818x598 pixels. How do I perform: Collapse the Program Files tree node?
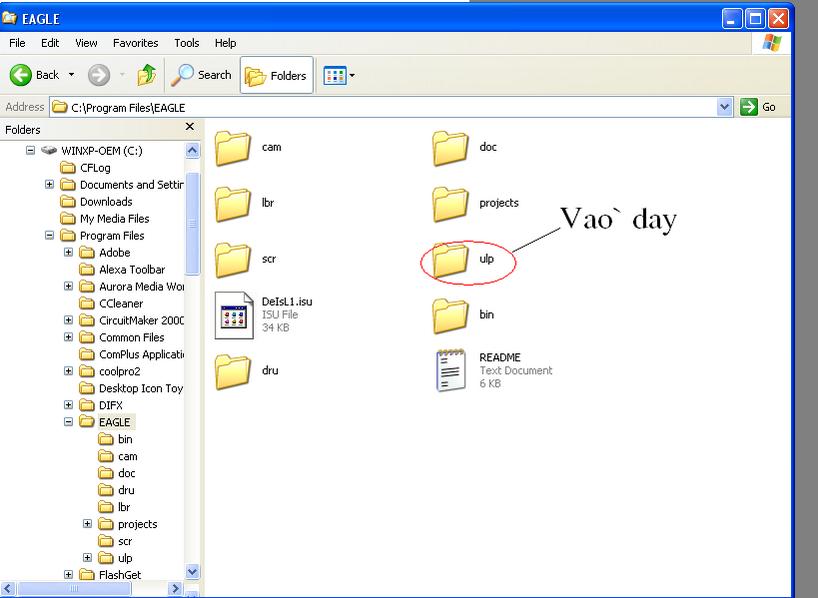[x=50, y=235]
